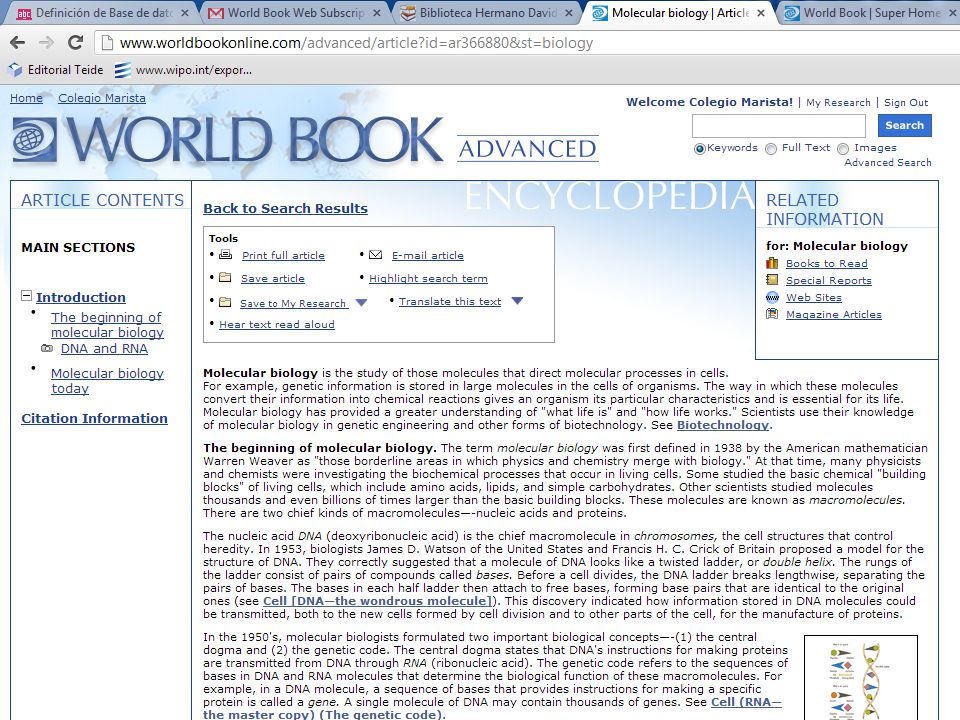Viewport: 960px width, 720px height.
Task: Go to The beginning of molecular biology
Action: point(107,324)
